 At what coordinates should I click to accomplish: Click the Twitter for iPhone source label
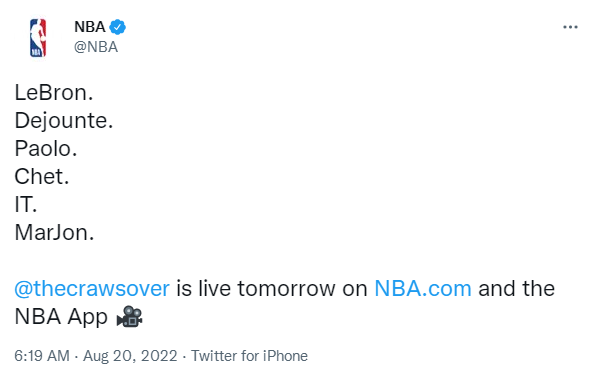point(249,356)
